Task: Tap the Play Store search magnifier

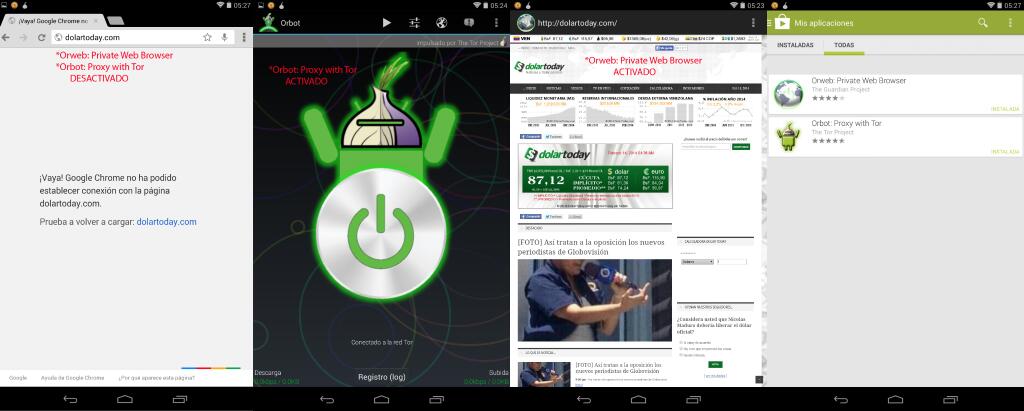Action: 983,23
